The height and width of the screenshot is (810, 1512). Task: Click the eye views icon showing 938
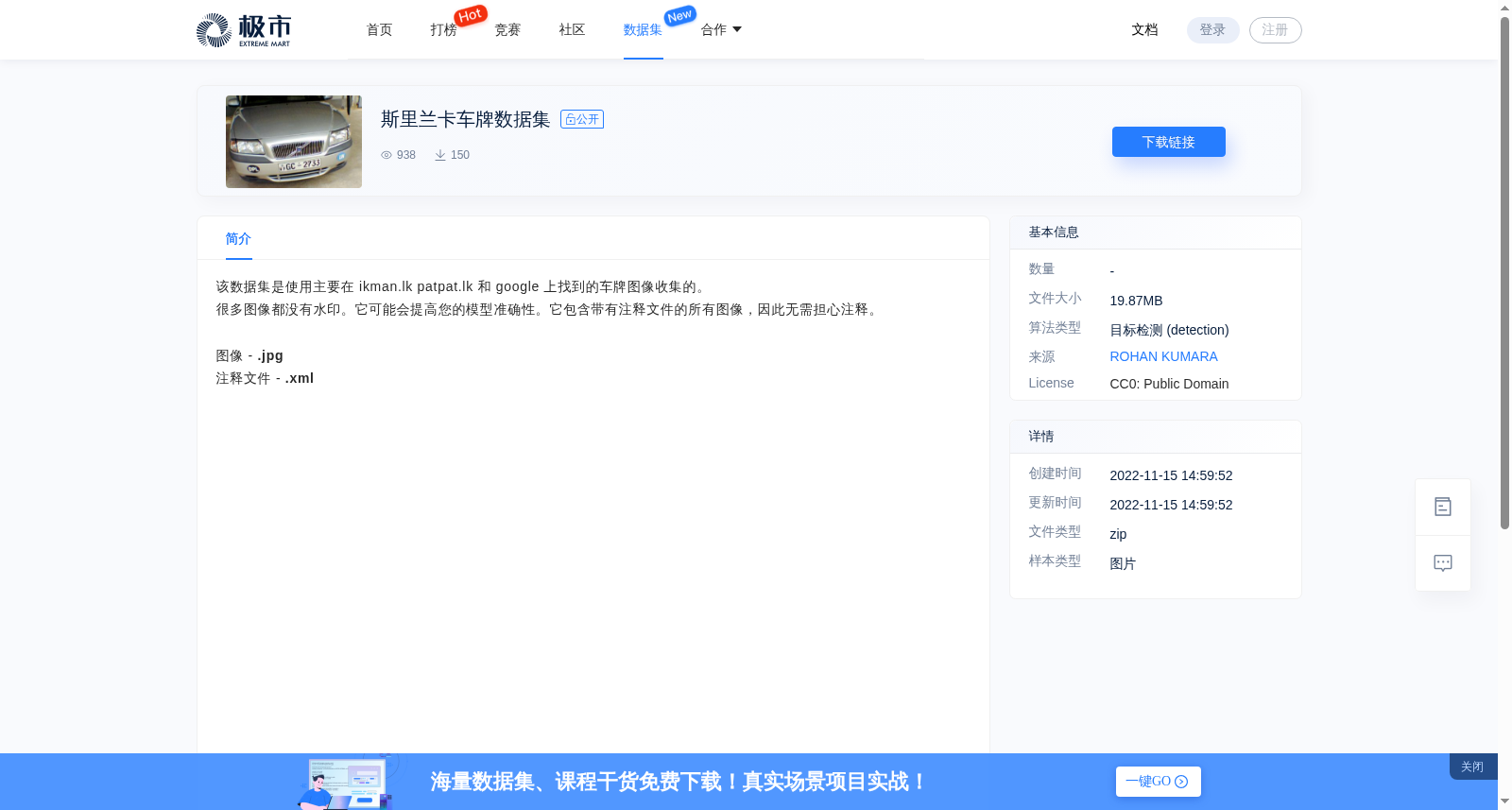point(386,155)
